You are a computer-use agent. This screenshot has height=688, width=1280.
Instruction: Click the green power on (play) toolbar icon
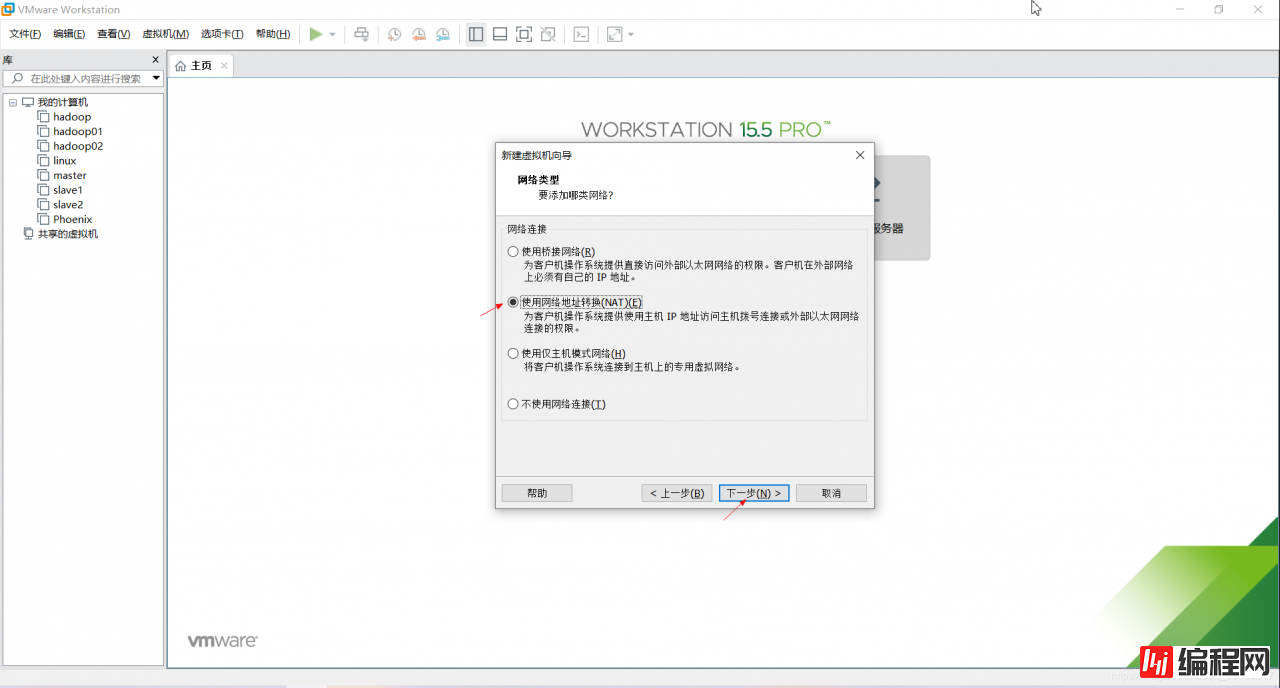tap(316, 34)
